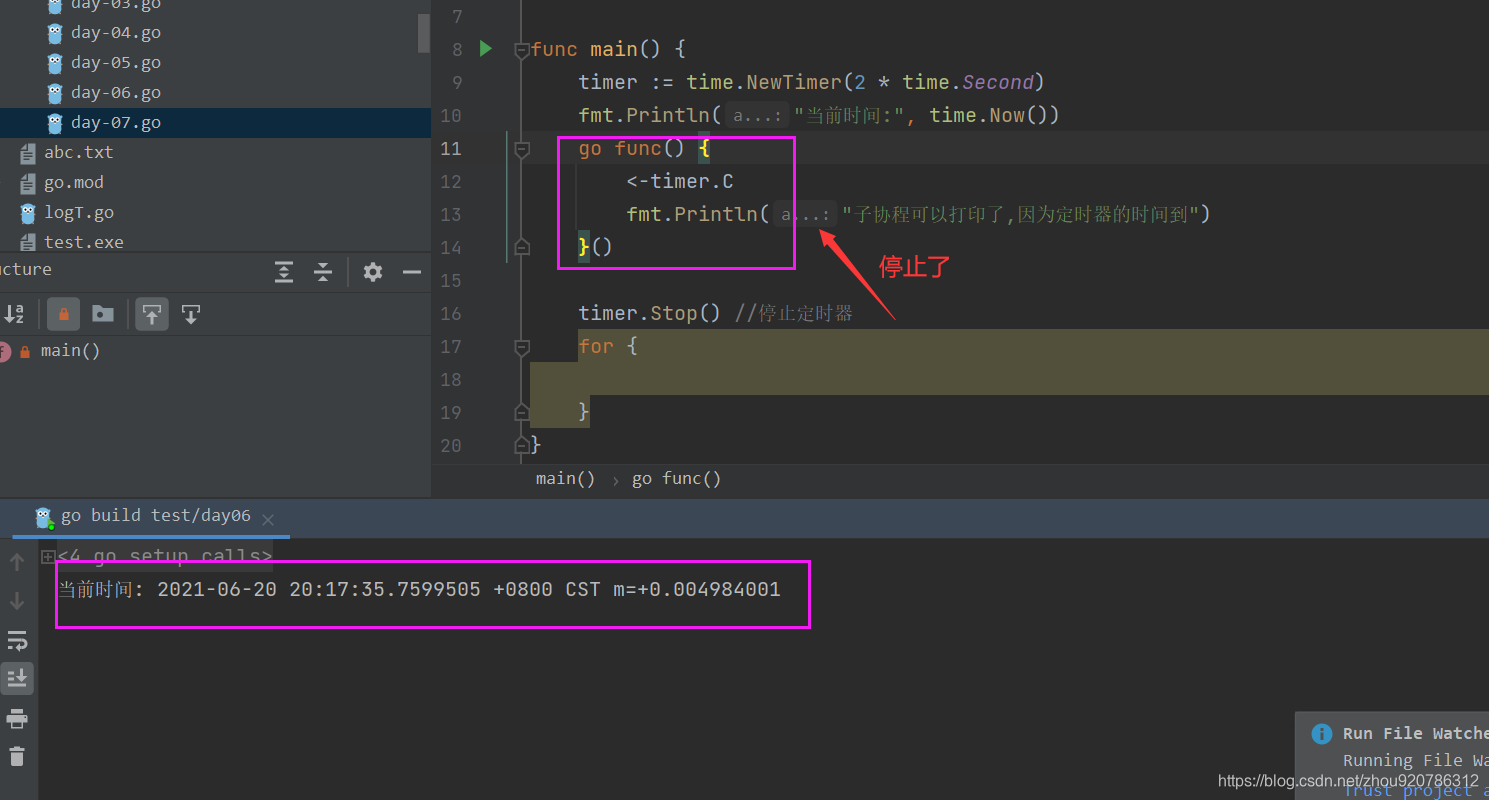
Task: Collapse func main() fold marker at line 8
Action: coord(521,50)
